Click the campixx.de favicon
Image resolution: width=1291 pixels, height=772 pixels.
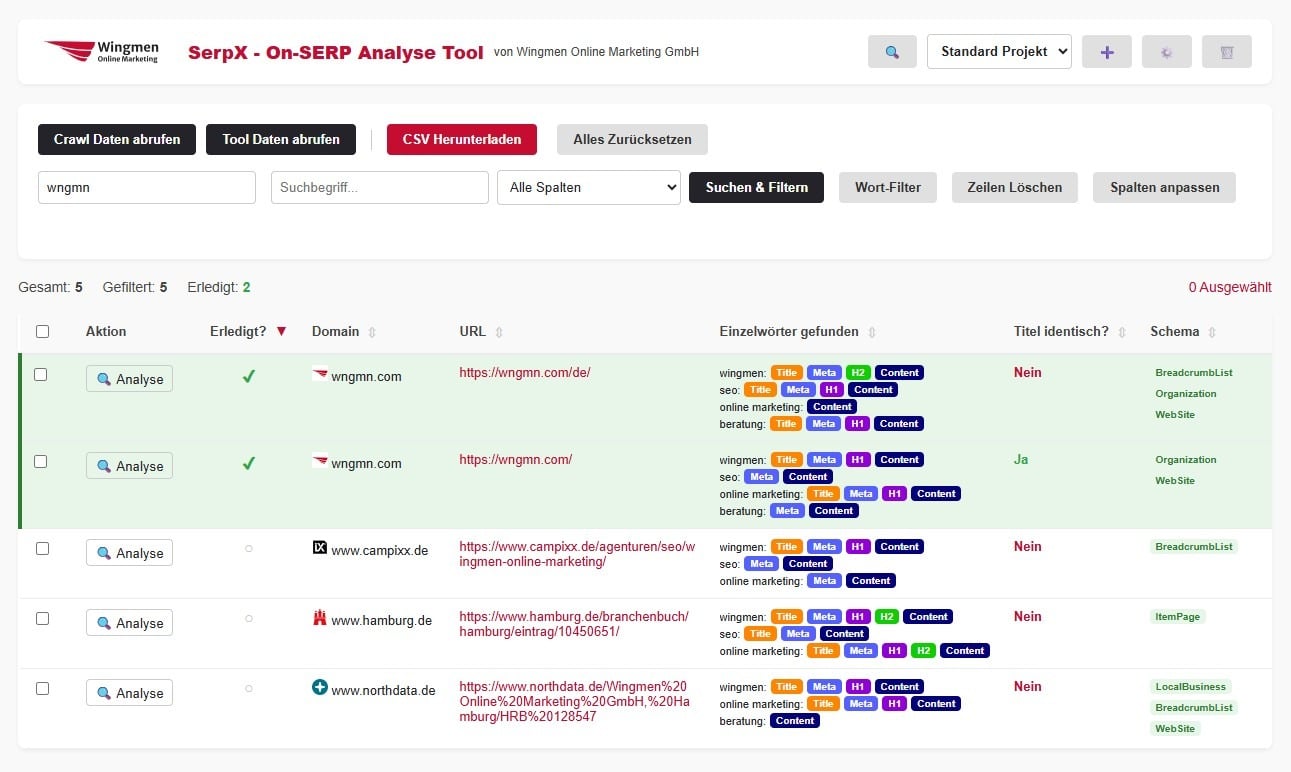[320, 548]
